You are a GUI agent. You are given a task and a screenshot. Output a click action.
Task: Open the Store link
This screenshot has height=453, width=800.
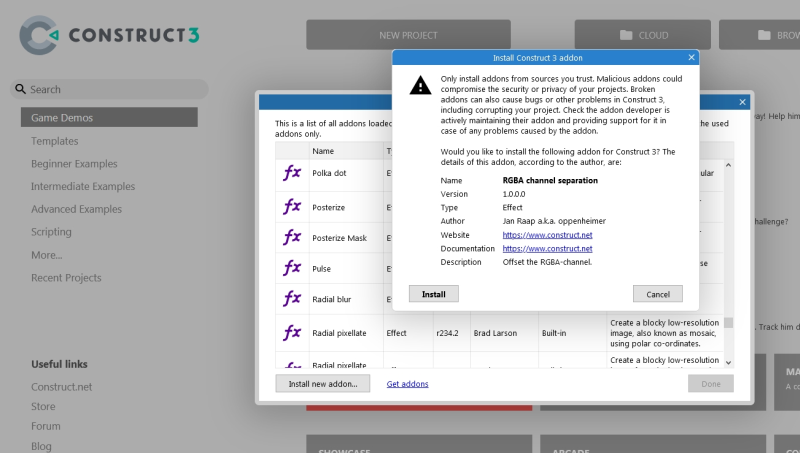coord(43,407)
